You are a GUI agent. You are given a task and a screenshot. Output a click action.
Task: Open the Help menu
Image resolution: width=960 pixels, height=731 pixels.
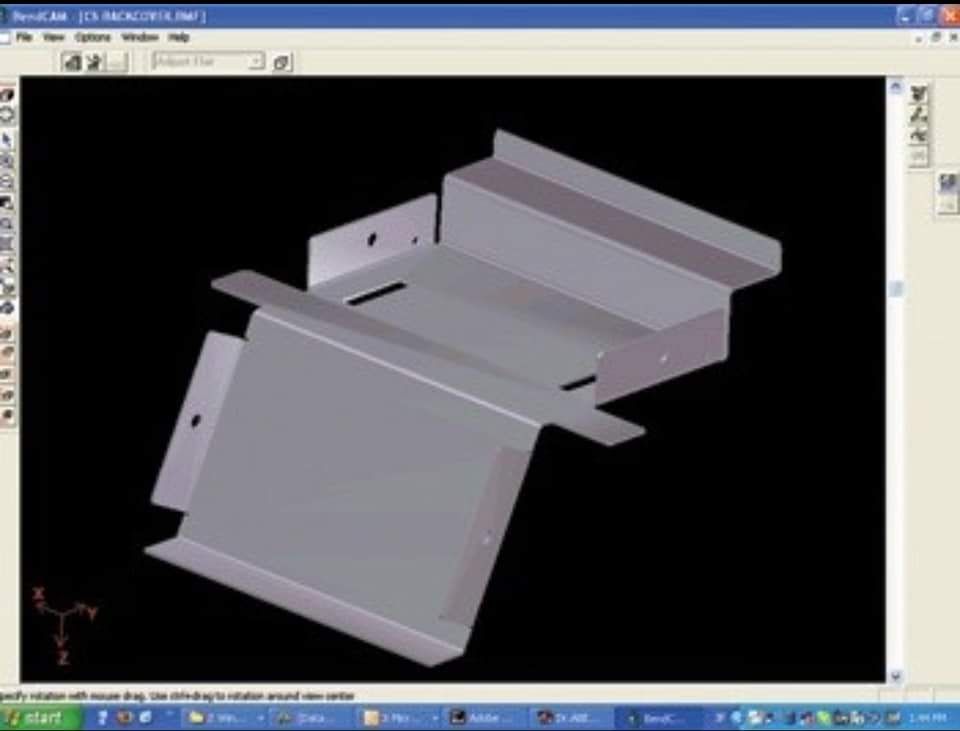(178, 37)
